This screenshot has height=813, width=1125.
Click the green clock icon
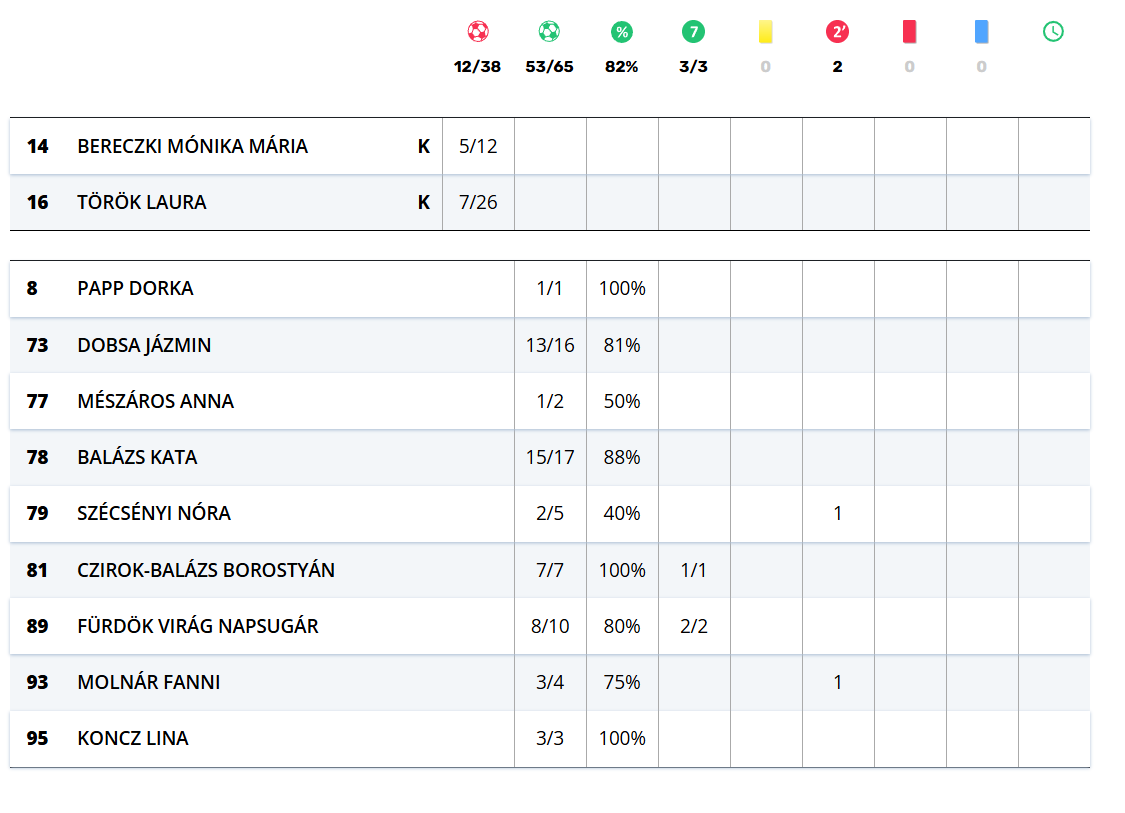tap(1053, 32)
